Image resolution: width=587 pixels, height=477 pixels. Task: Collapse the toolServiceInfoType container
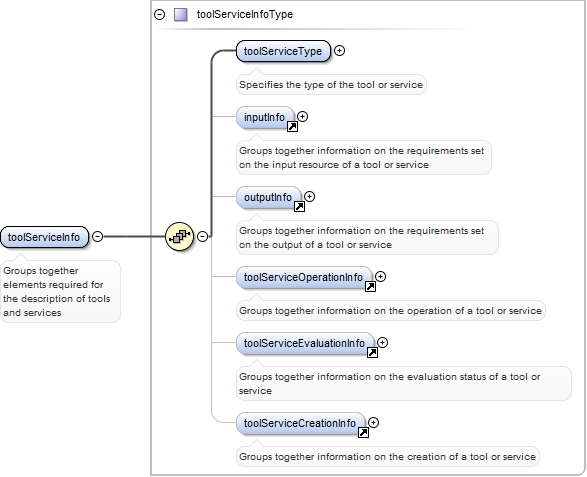159,15
